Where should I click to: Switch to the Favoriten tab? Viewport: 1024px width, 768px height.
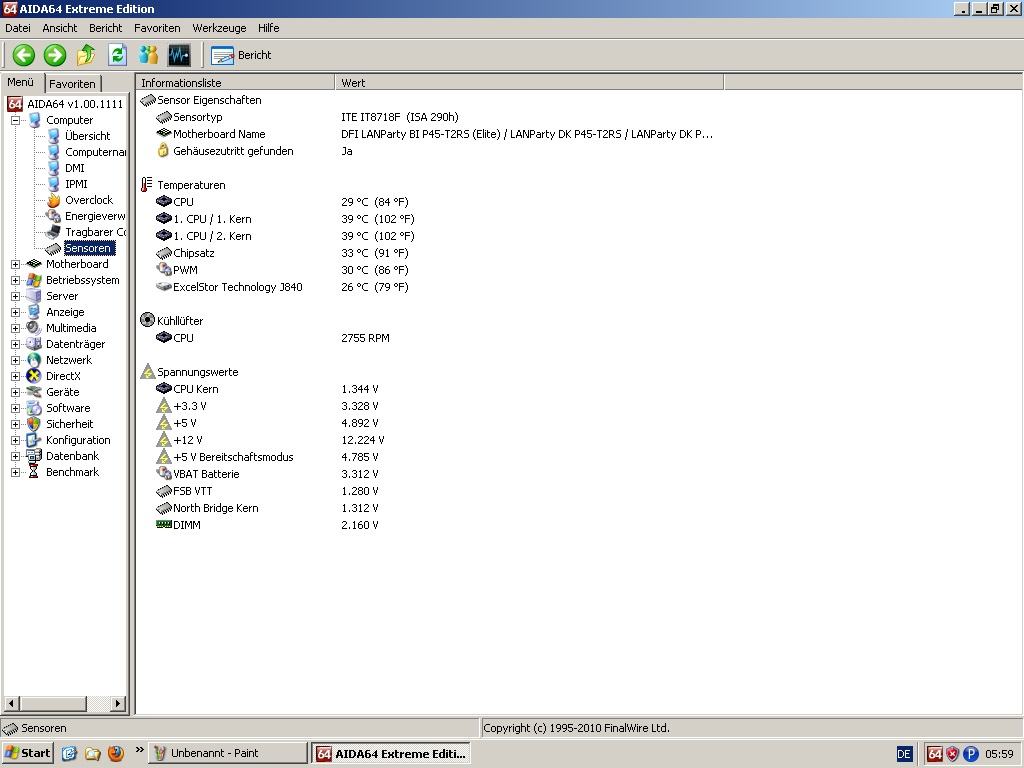coord(72,84)
